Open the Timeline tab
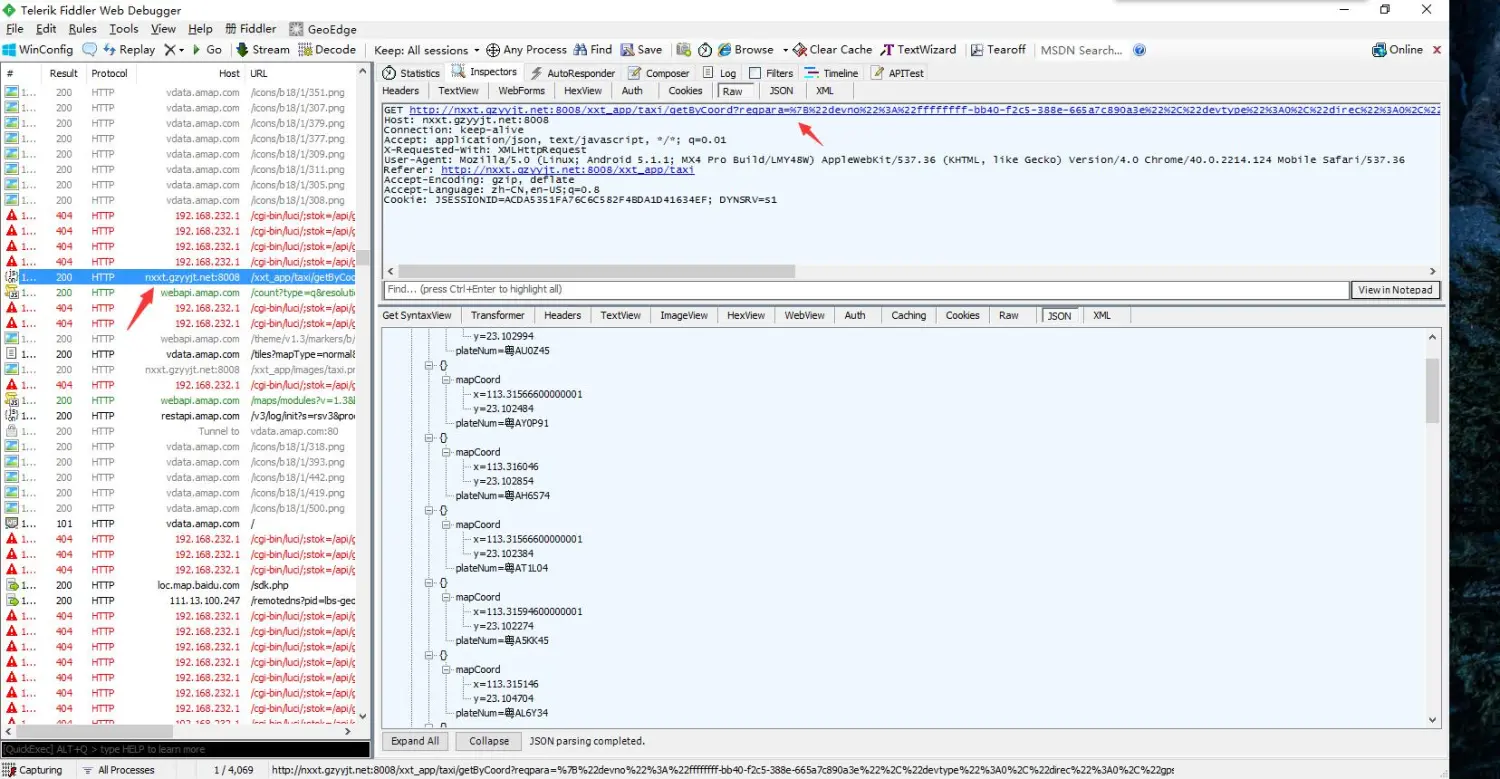 [831, 73]
